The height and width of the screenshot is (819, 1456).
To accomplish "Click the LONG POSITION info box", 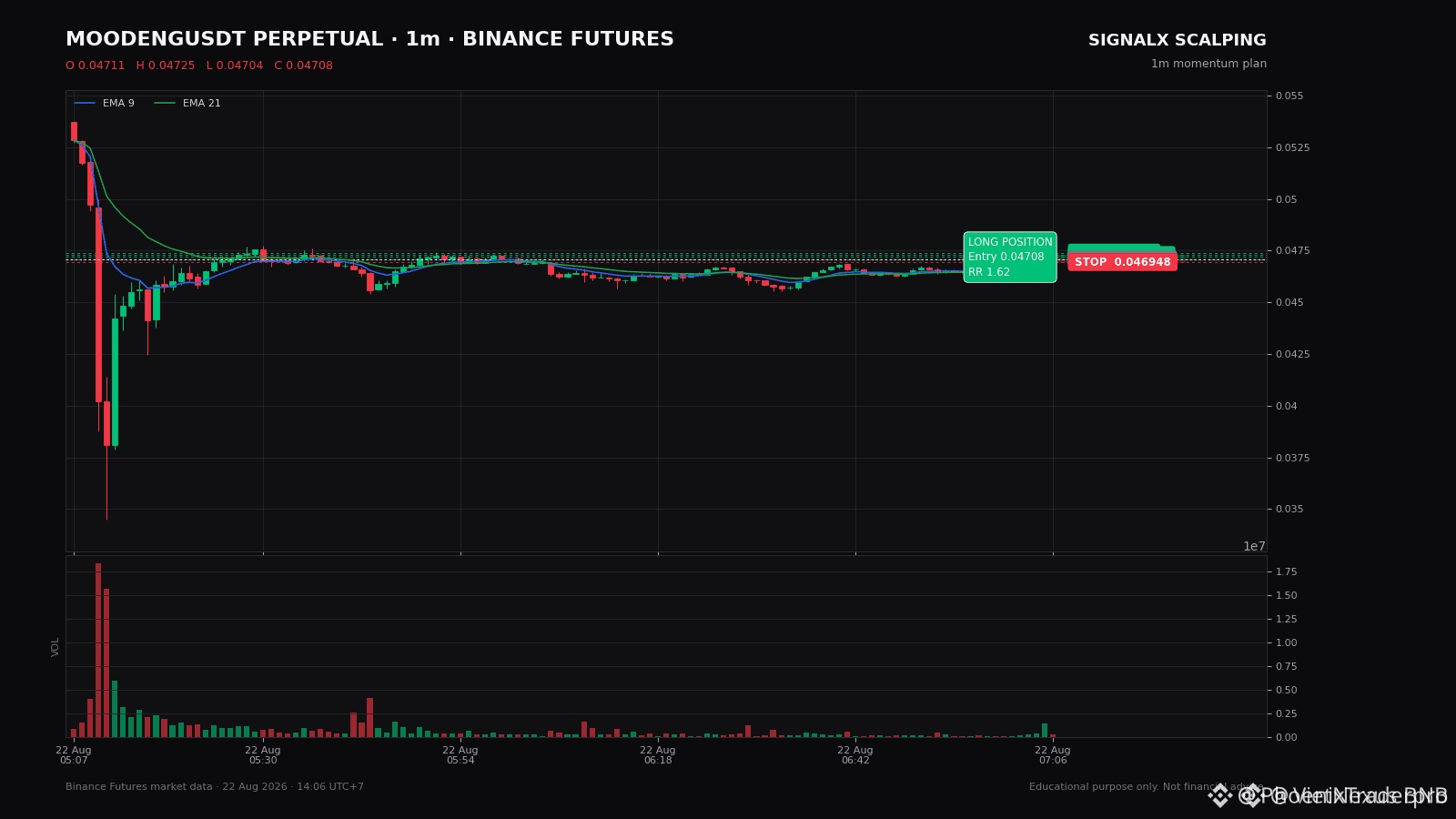I will [1010, 257].
